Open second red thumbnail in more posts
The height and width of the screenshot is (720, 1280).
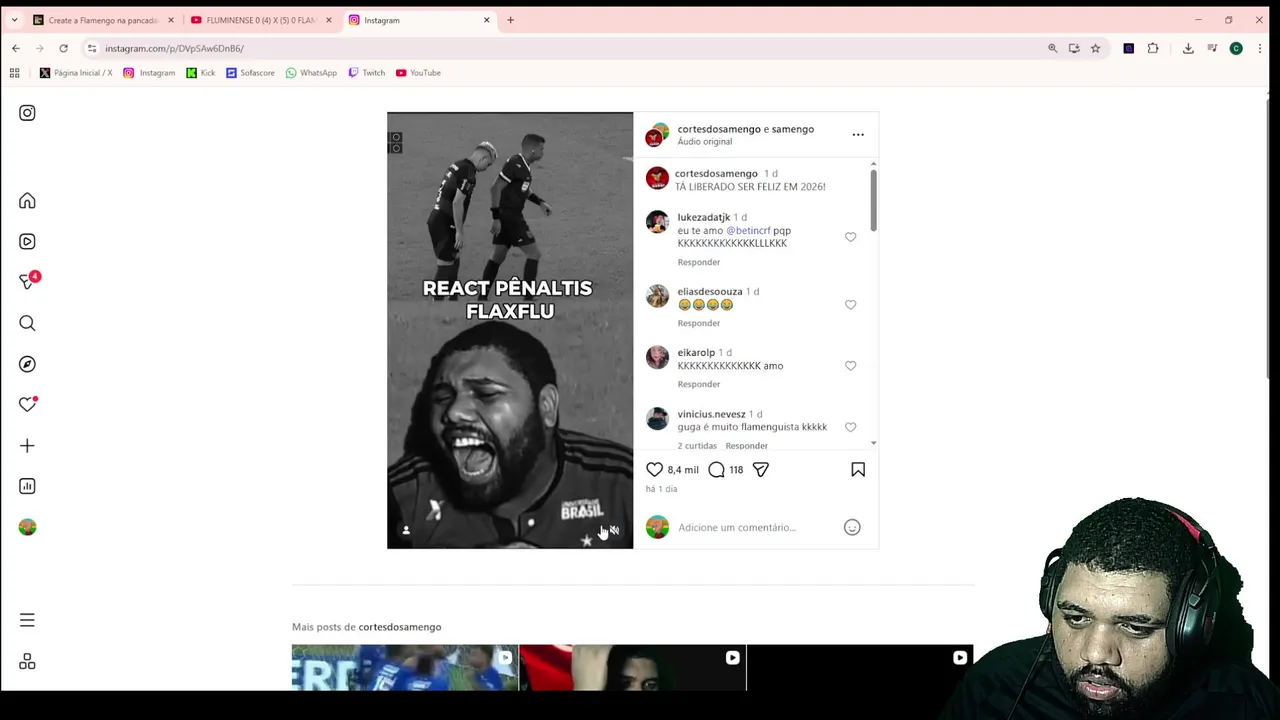tap(632, 667)
